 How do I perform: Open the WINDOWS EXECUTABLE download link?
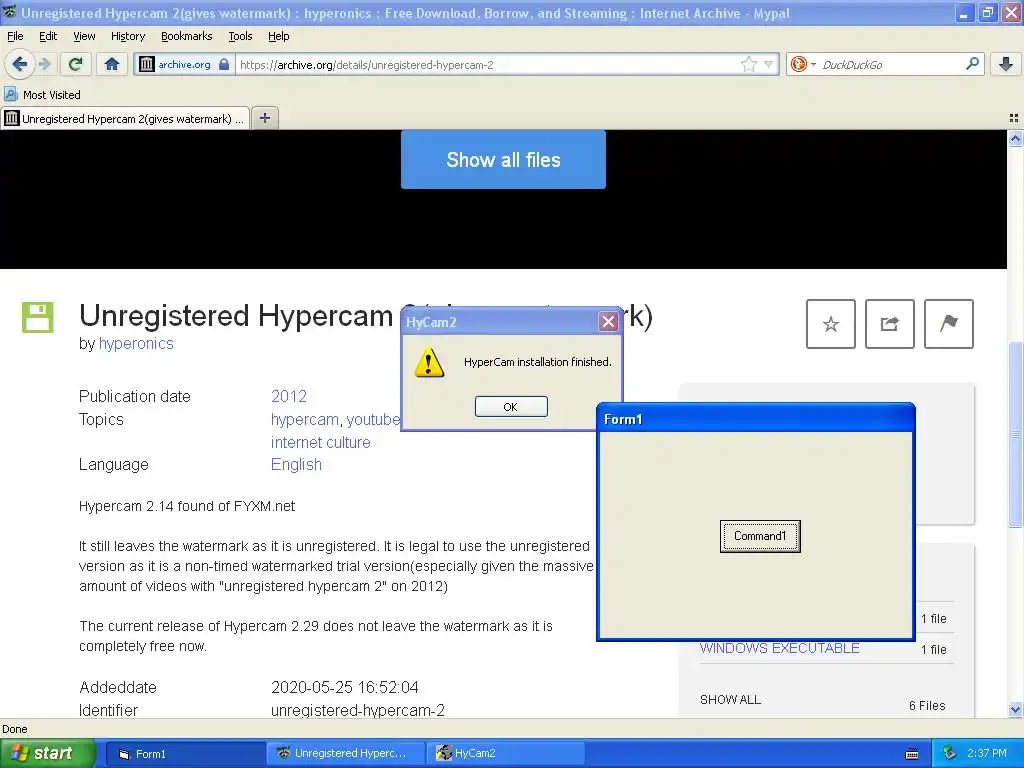779,648
